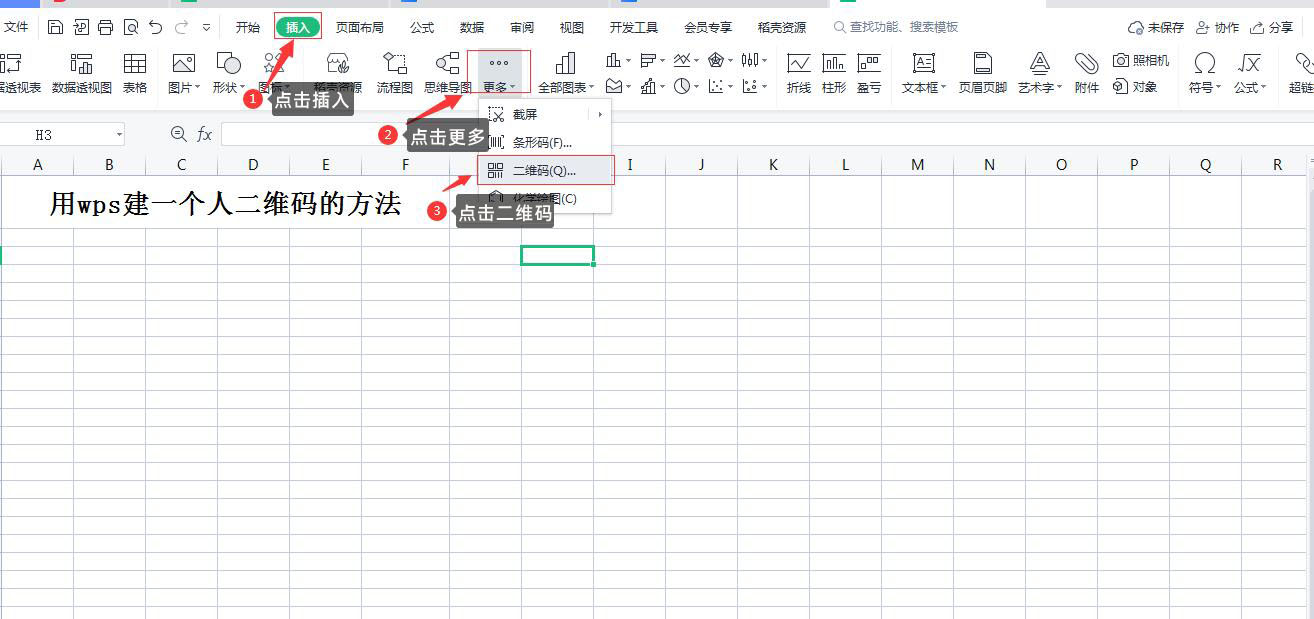This screenshot has width=1314, height=619.
Task: Open the 符号 symbol dropdown
Action: coord(1205,74)
